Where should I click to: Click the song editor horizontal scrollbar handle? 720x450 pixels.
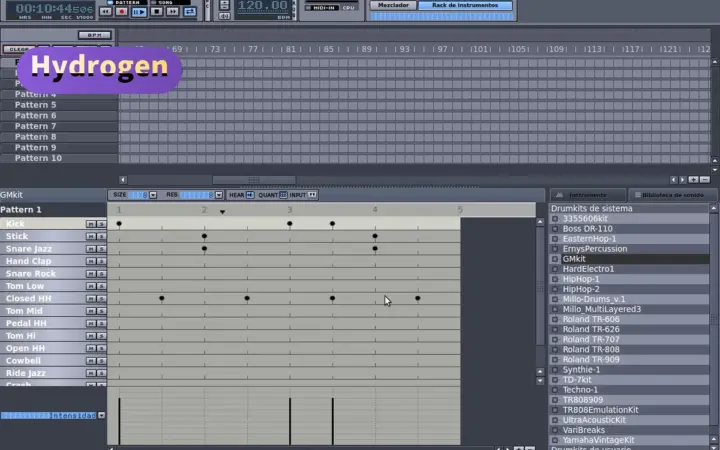tap(254, 180)
